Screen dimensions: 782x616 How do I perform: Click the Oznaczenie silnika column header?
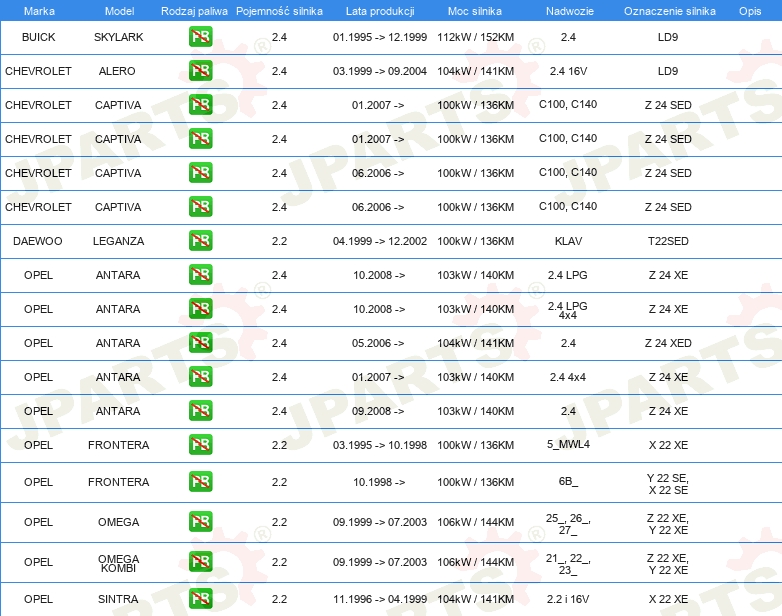pyautogui.click(x=670, y=11)
